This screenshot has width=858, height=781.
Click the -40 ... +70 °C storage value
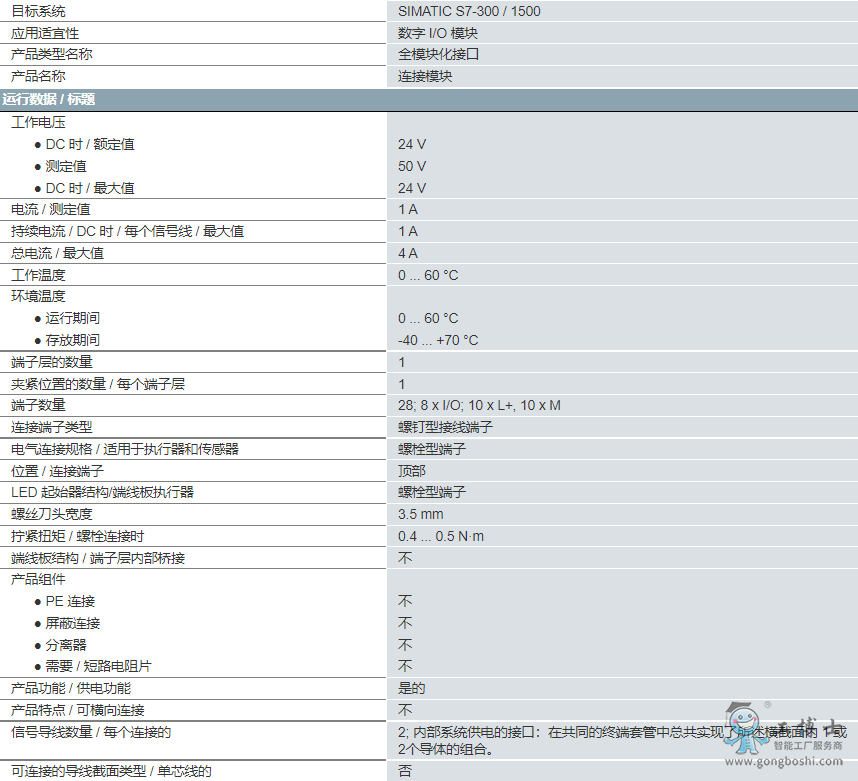click(x=438, y=340)
